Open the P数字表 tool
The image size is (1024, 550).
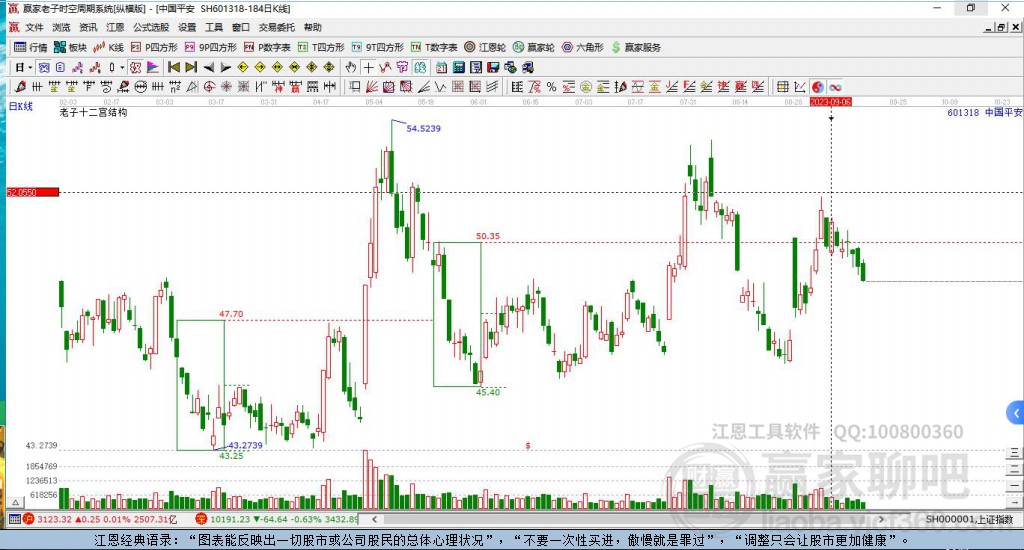pyautogui.click(x=267, y=47)
